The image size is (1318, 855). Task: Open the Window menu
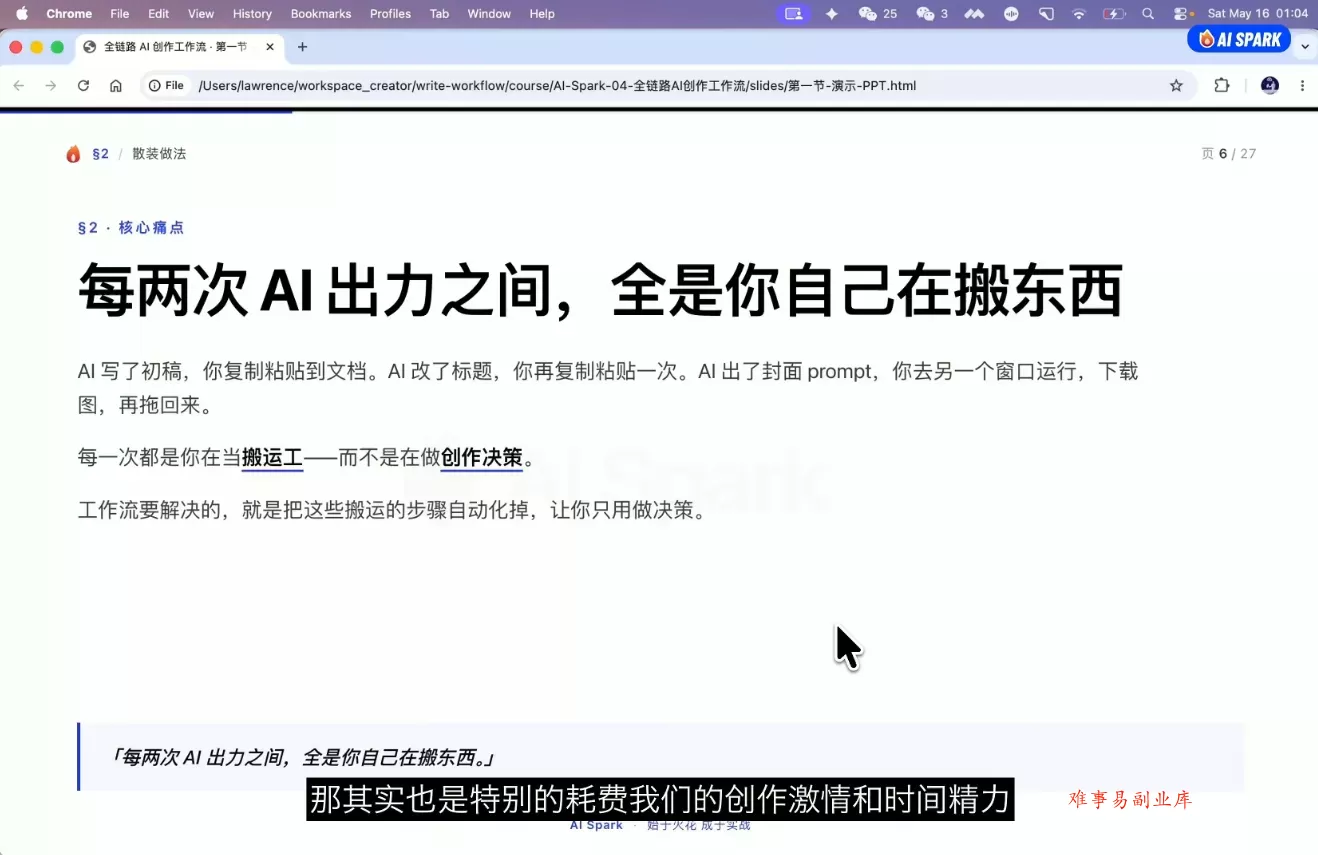coord(489,13)
